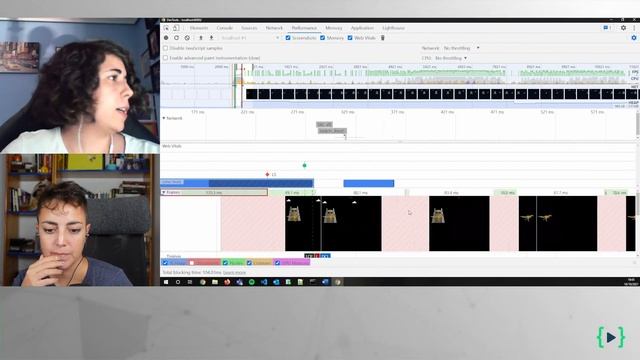Viewport: 640px width, 360px height.
Task: Enable advanced paint instrumentation checkbox
Action: [165, 58]
